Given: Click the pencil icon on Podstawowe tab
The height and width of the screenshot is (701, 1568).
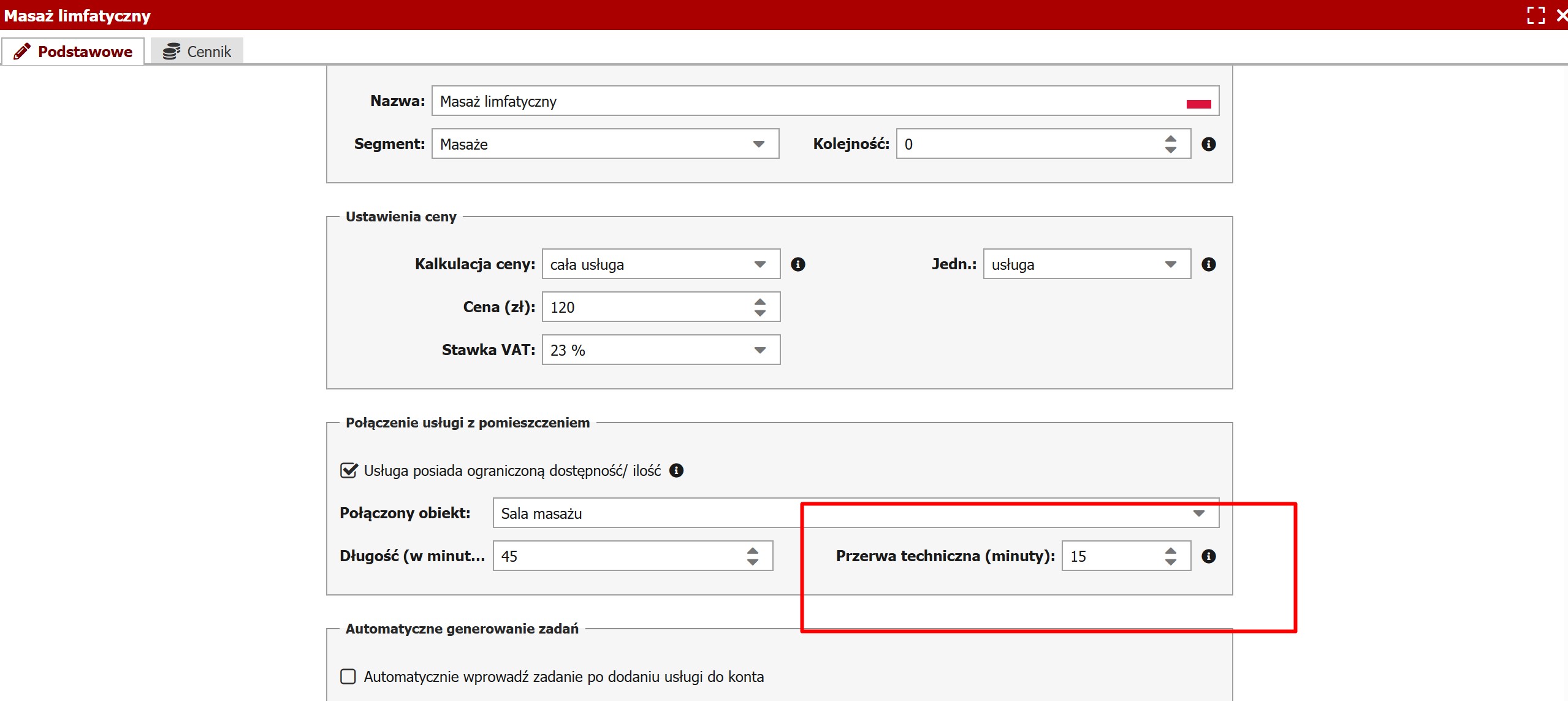Looking at the screenshot, I should 22,52.
